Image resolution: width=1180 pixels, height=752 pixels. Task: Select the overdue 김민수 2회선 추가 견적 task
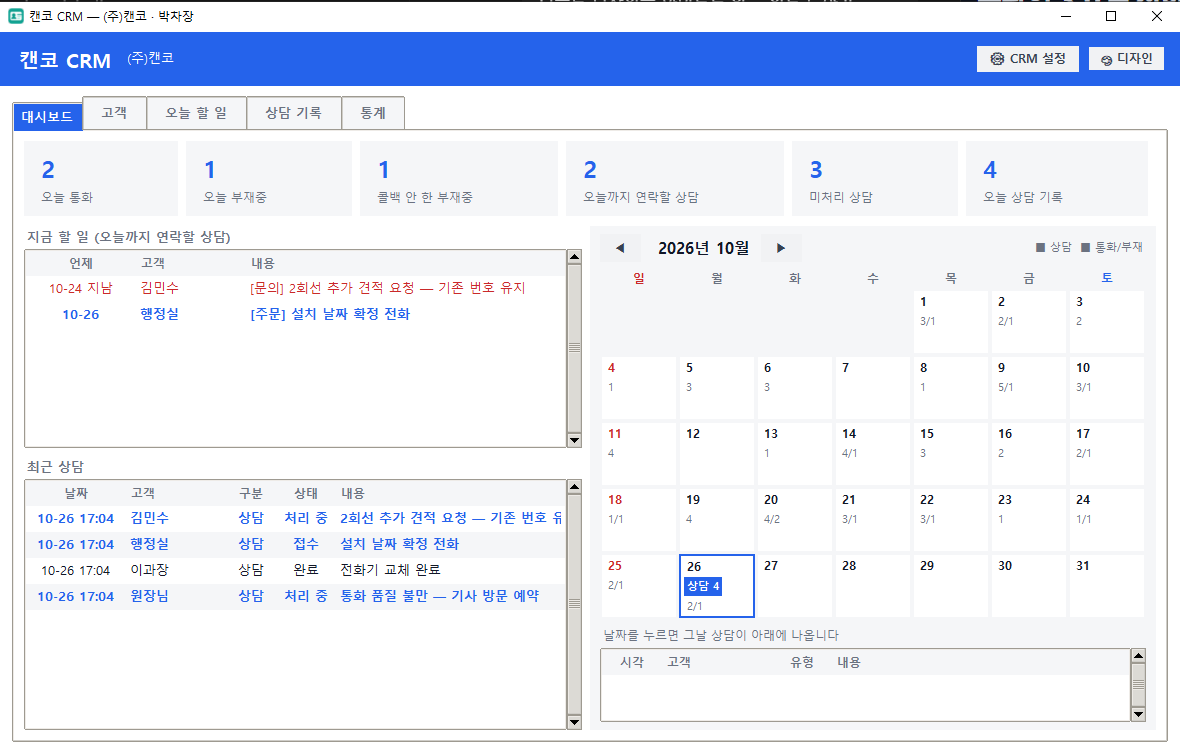tap(295, 288)
